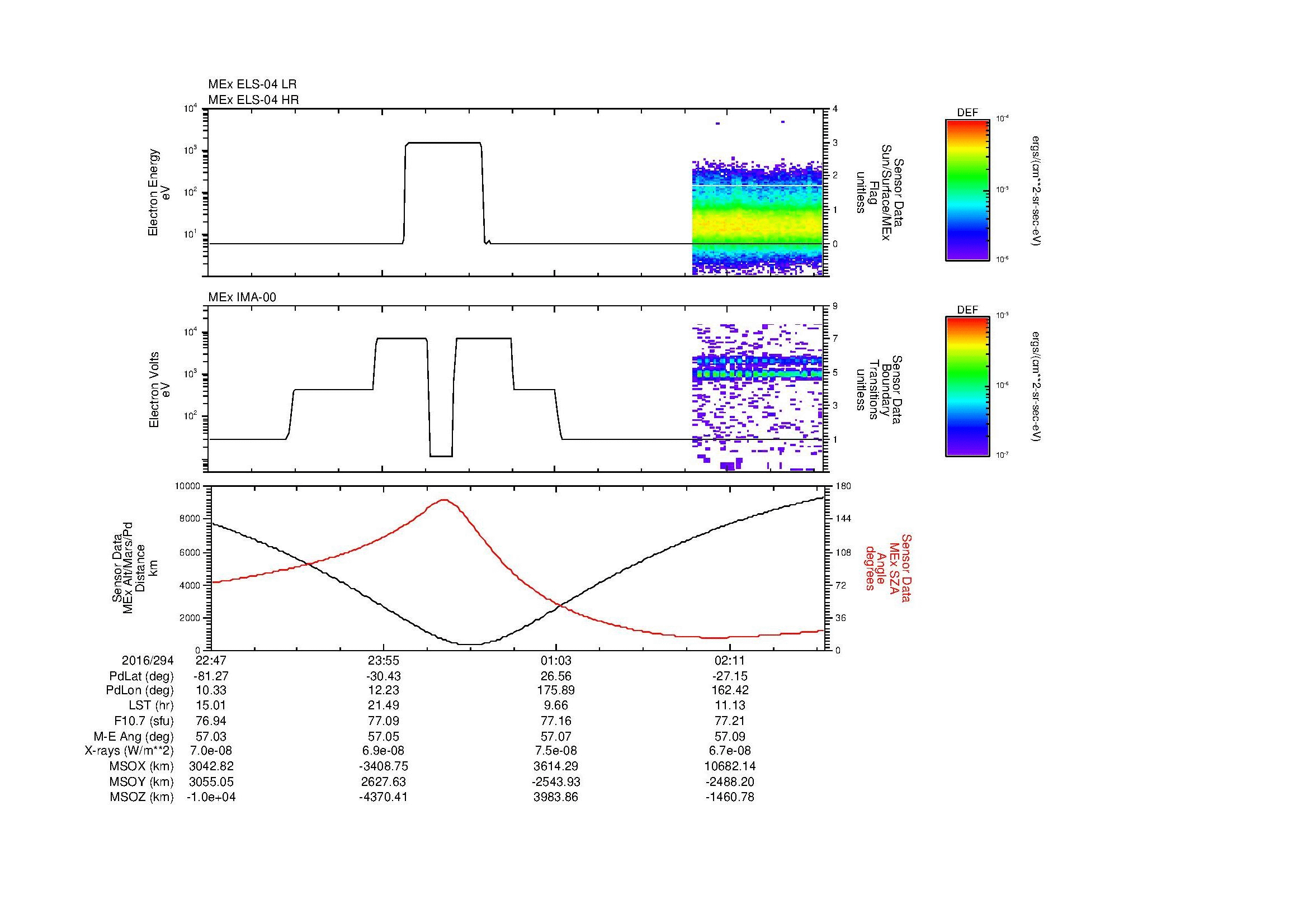Click the MSOY value 3055.05

tap(211, 781)
